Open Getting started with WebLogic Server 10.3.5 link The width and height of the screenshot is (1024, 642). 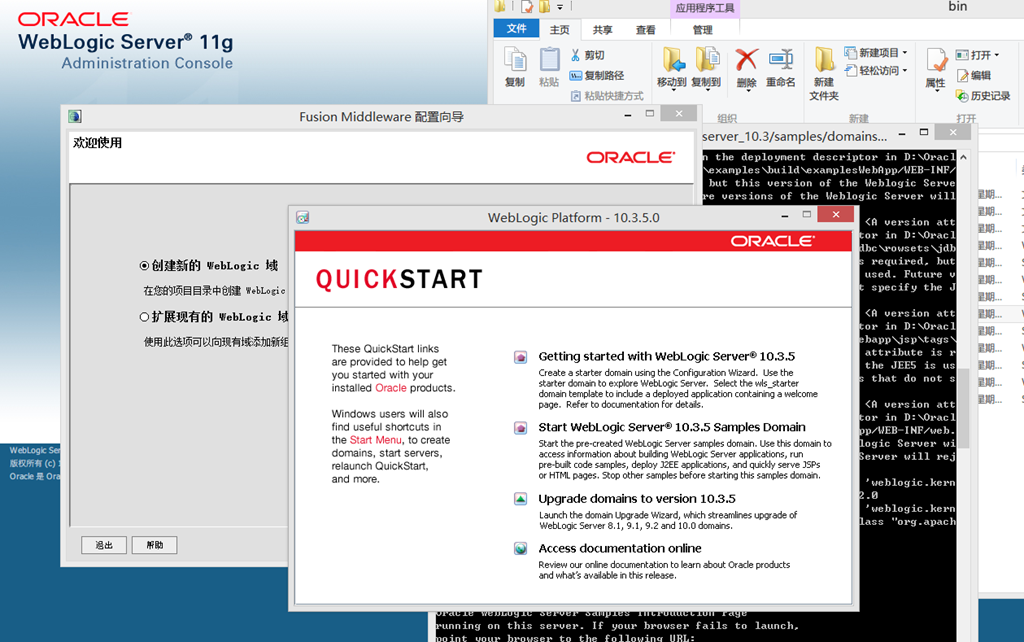pyautogui.click(x=667, y=357)
